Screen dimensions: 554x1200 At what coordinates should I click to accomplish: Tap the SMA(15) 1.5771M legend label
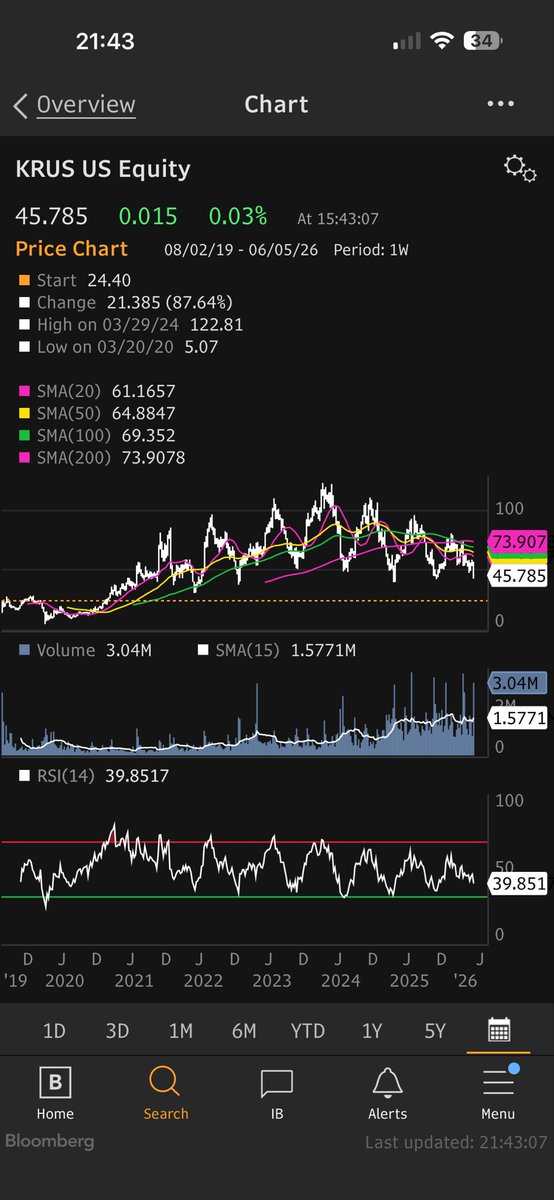[278, 651]
